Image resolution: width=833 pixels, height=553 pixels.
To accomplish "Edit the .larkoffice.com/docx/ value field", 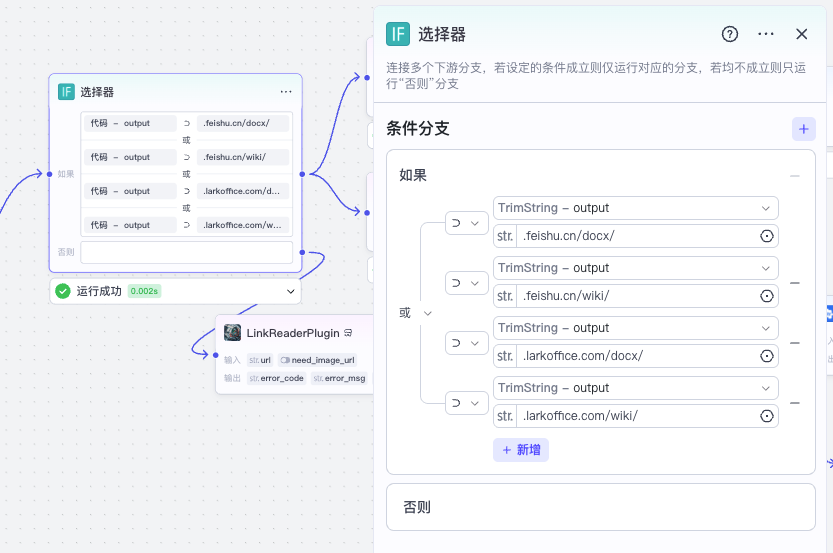I will click(636, 356).
